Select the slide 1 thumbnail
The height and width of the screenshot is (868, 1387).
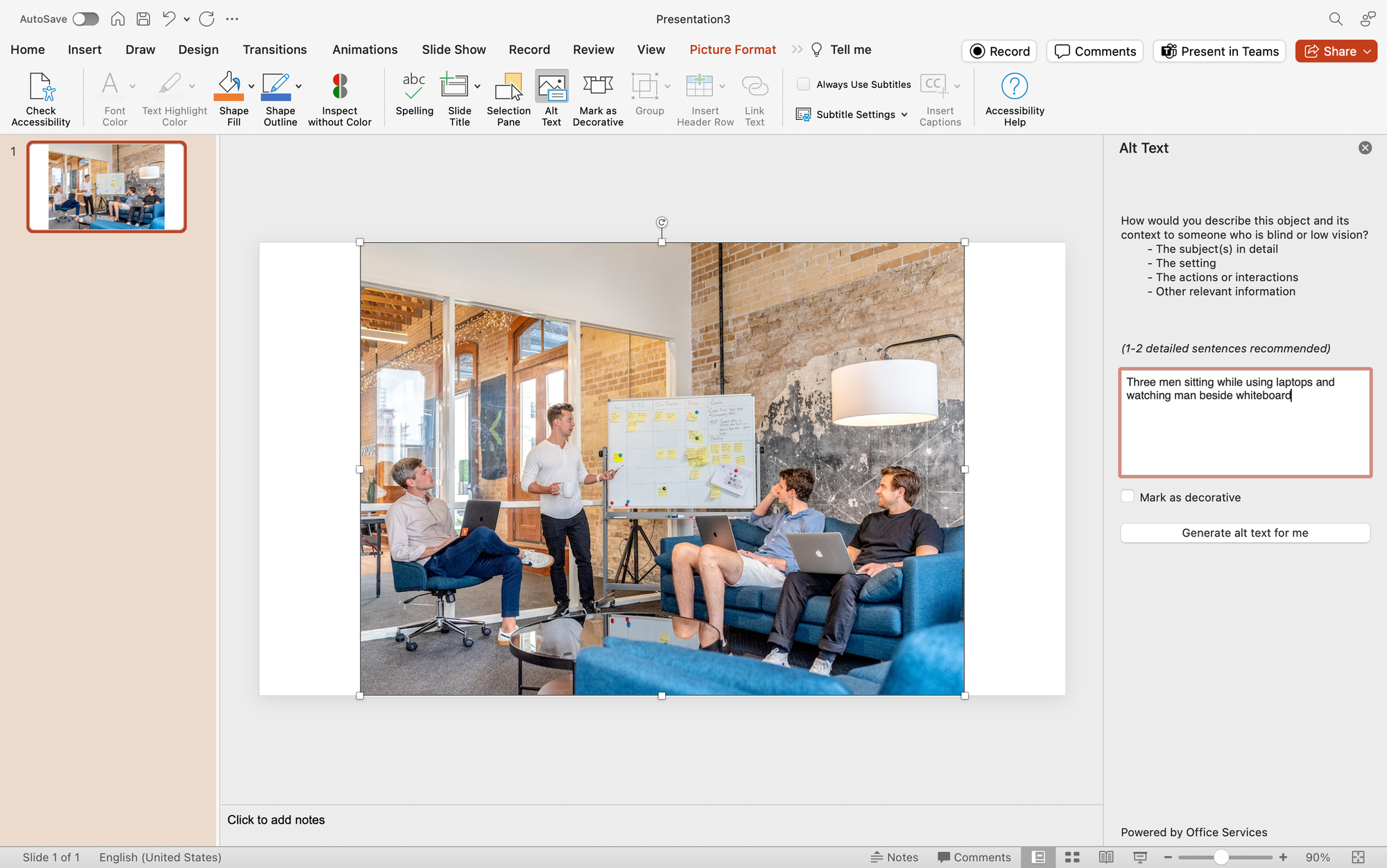106,186
